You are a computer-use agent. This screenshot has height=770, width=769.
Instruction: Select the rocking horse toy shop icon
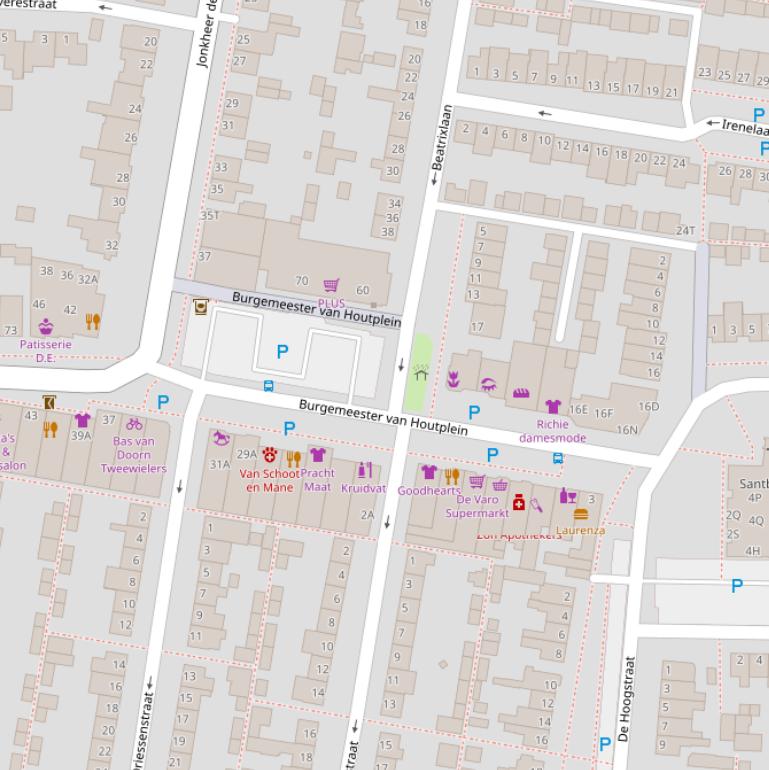click(x=221, y=438)
